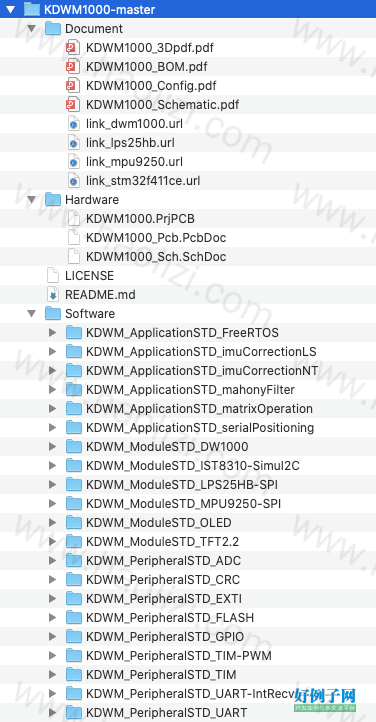Select the KDWM1000_BOM.pdf file name

coord(146,67)
